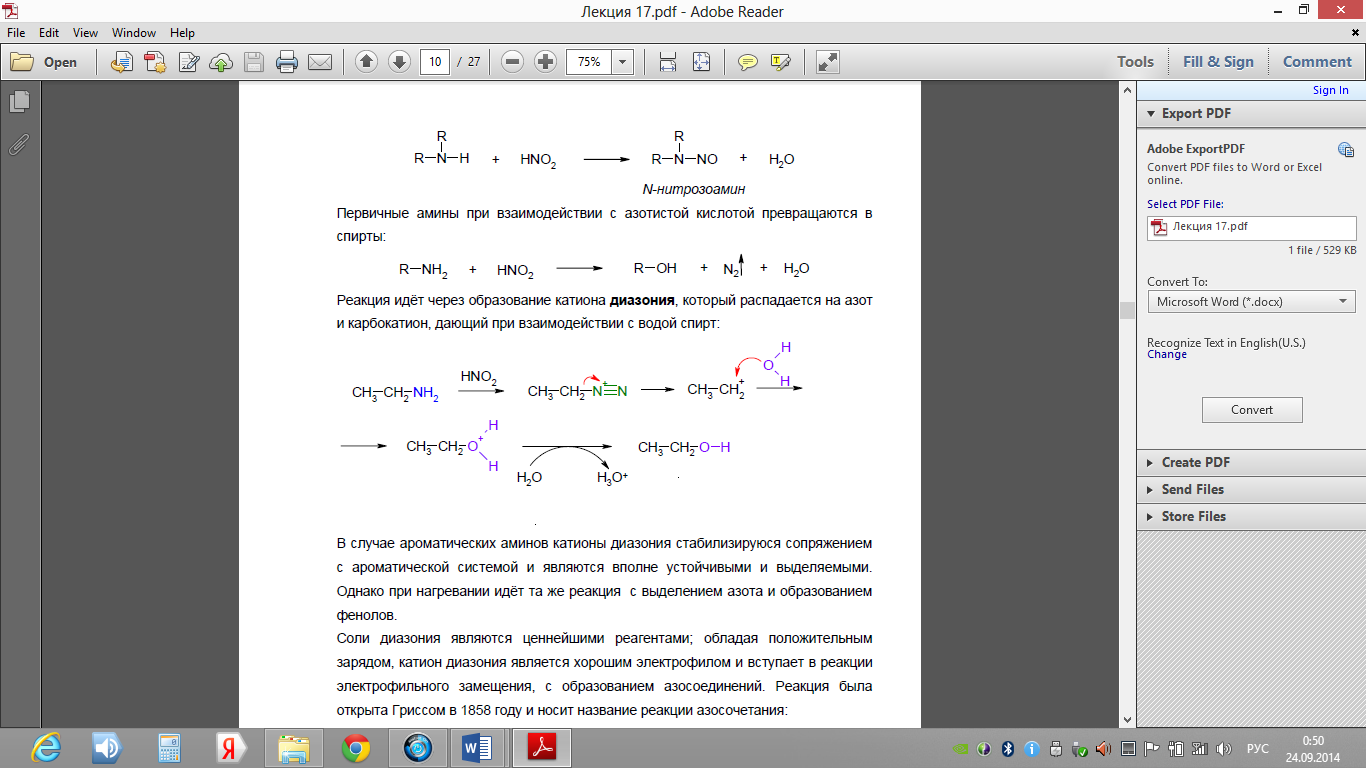Open the Window menu
Image resolution: width=1366 pixels, height=768 pixels.
pyautogui.click(x=134, y=33)
